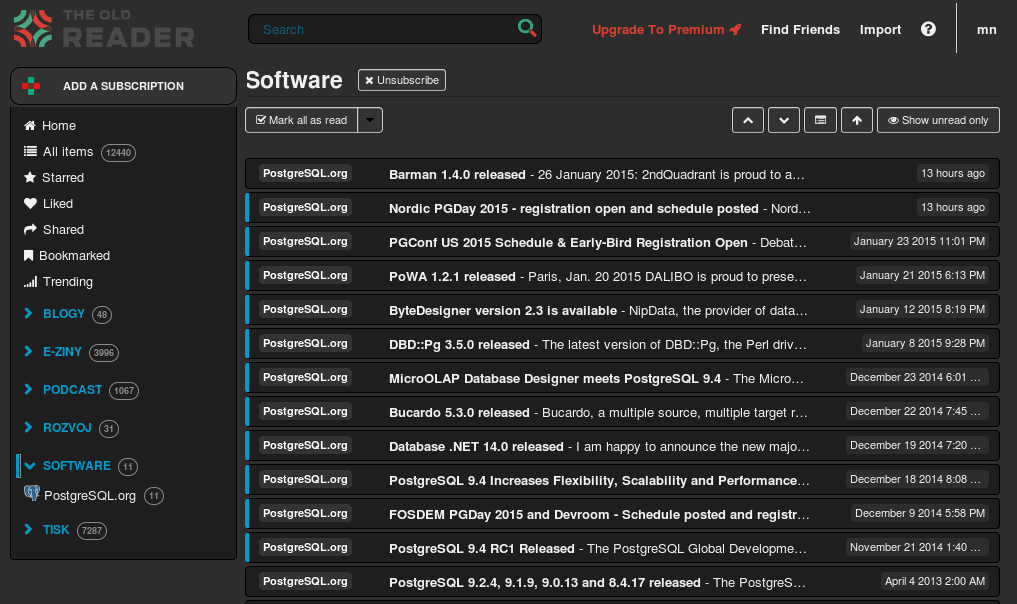Jump back to top with arrow icon
This screenshot has width=1017, height=604.
[856, 119]
